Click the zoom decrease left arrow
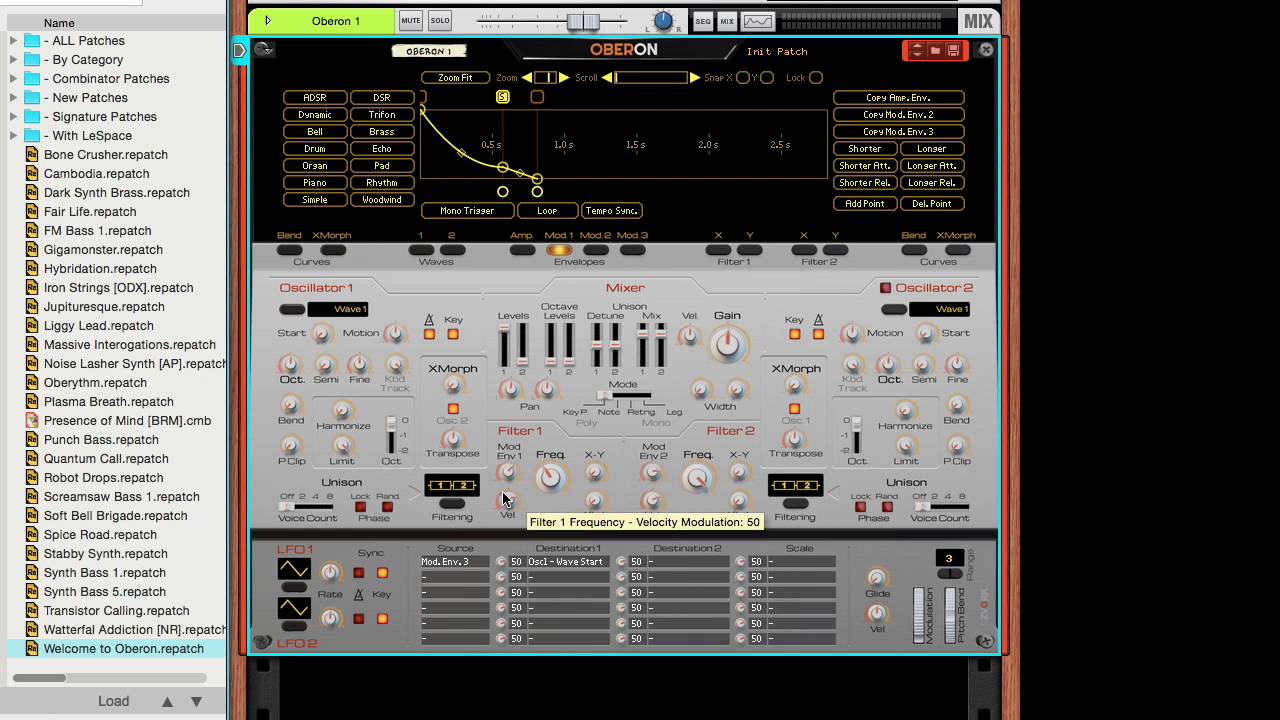Image resolution: width=1280 pixels, height=720 pixels. pos(527,78)
